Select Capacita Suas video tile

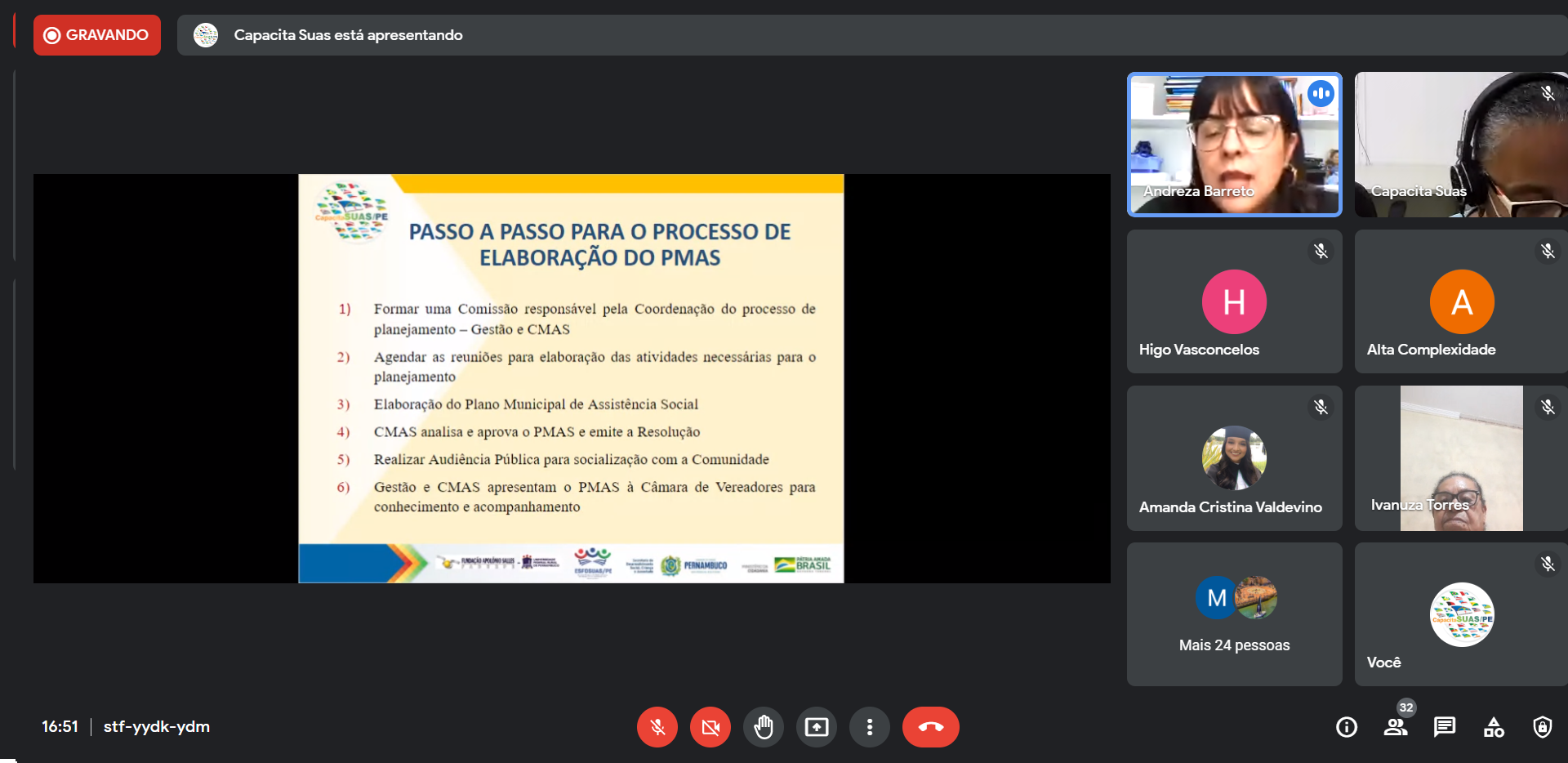point(1460,145)
